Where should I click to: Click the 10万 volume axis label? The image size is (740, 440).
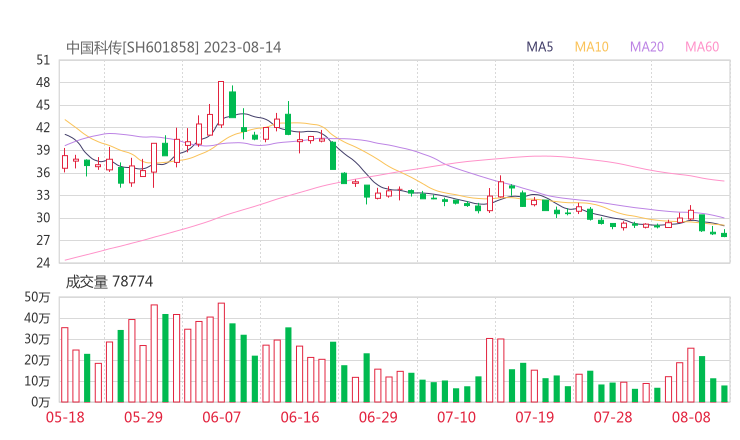pos(38,381)
